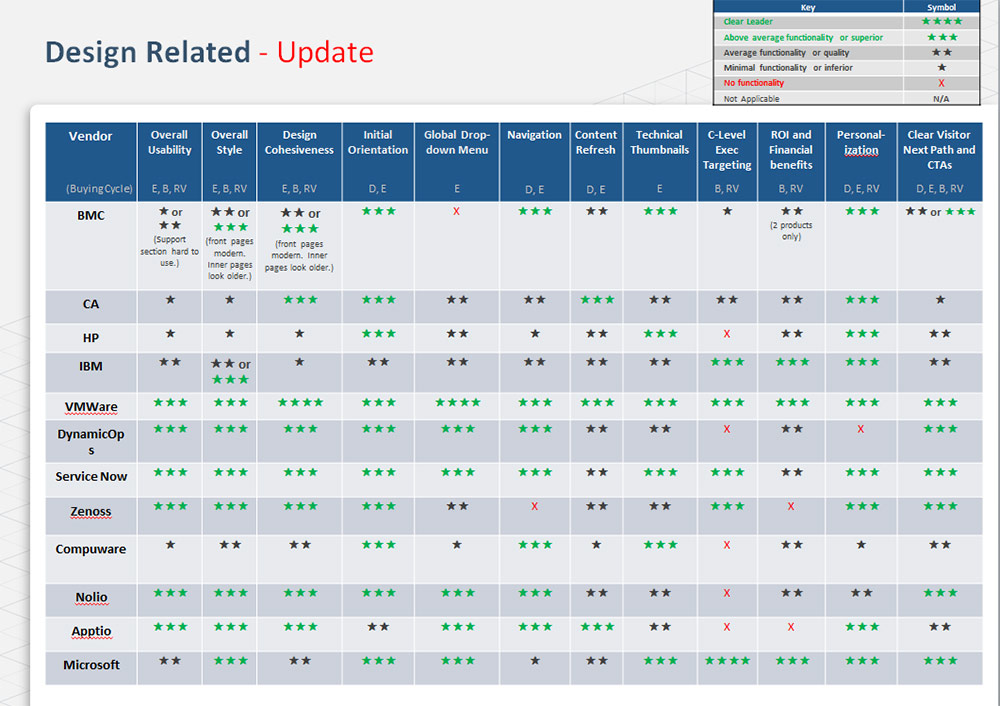Select the Technical Thumbnails column header
Image resolution: width=1000 pixels, height=706 pixels.
659,142
